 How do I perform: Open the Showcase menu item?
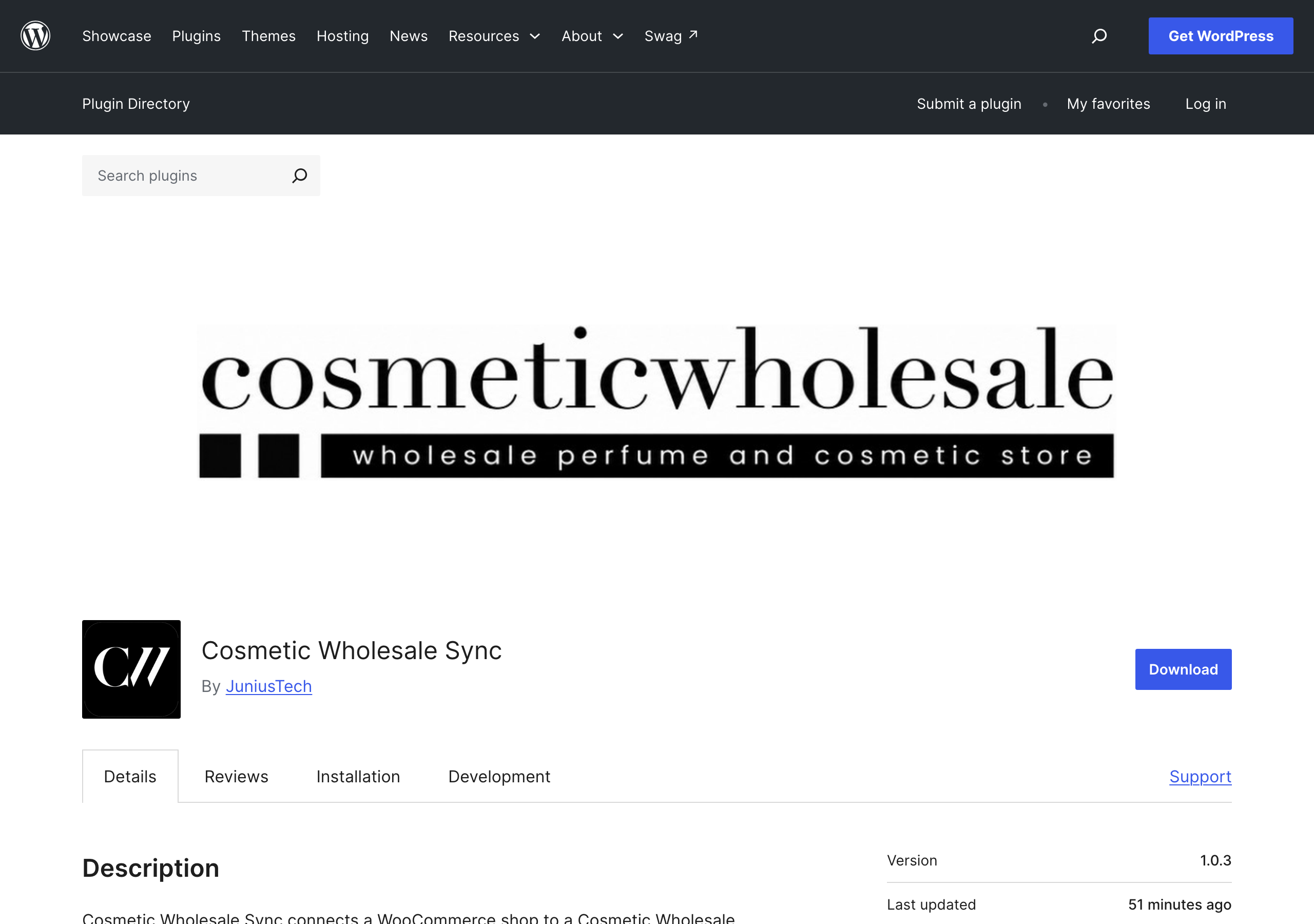(x=117, y=36)
